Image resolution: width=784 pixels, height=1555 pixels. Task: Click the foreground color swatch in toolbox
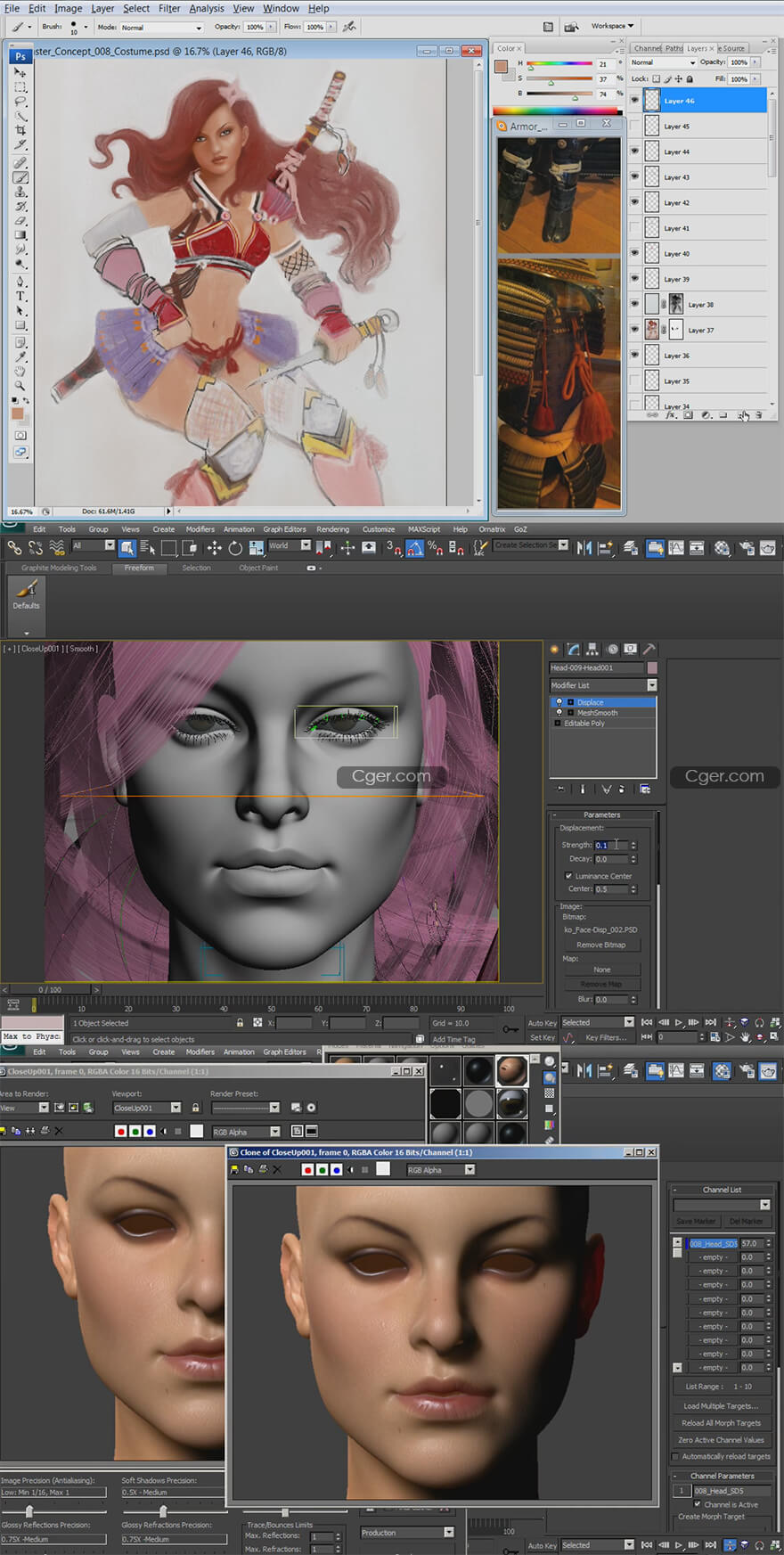pos(17,413)
